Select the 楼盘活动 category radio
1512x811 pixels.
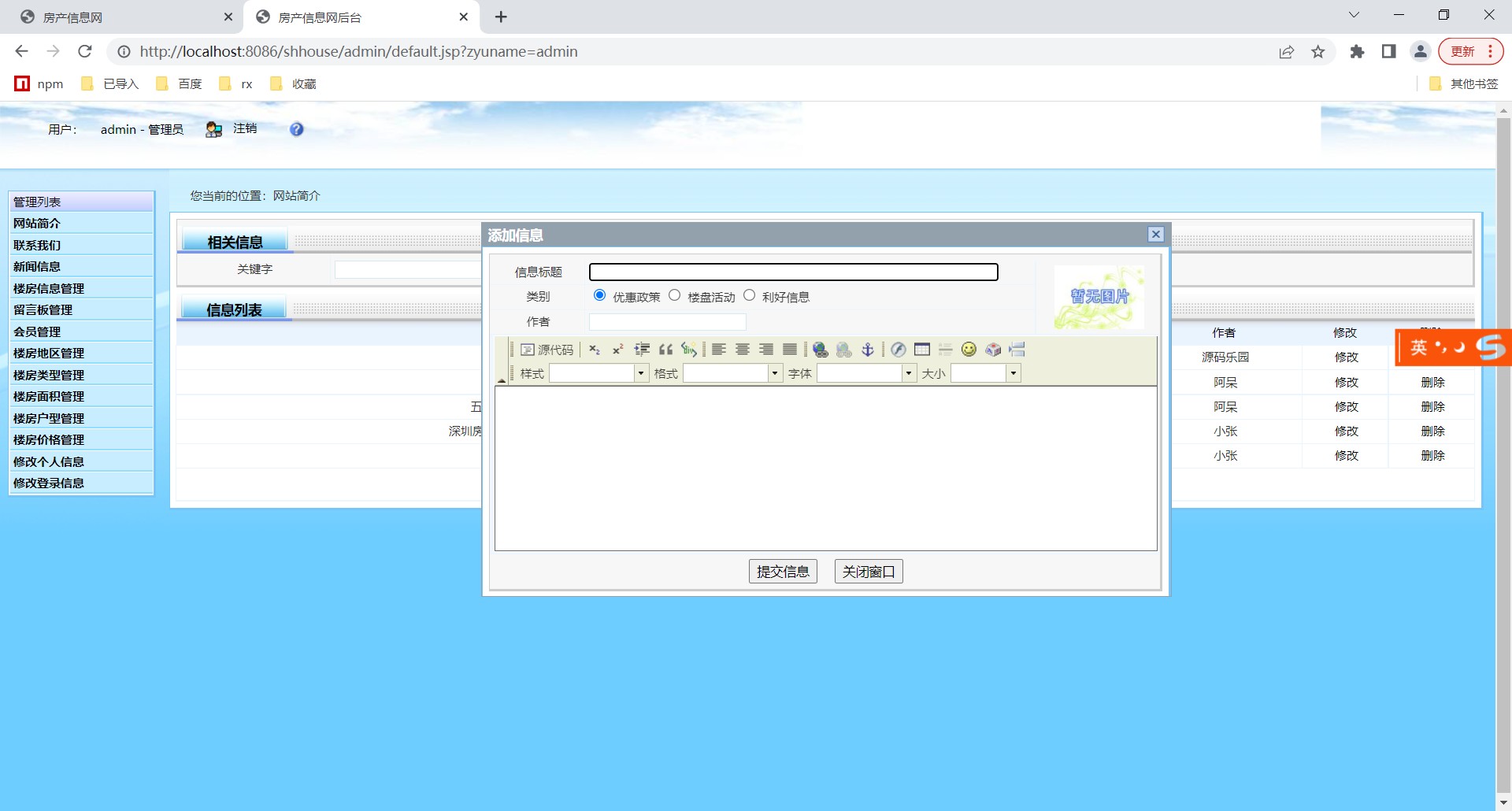pos(675,295)
